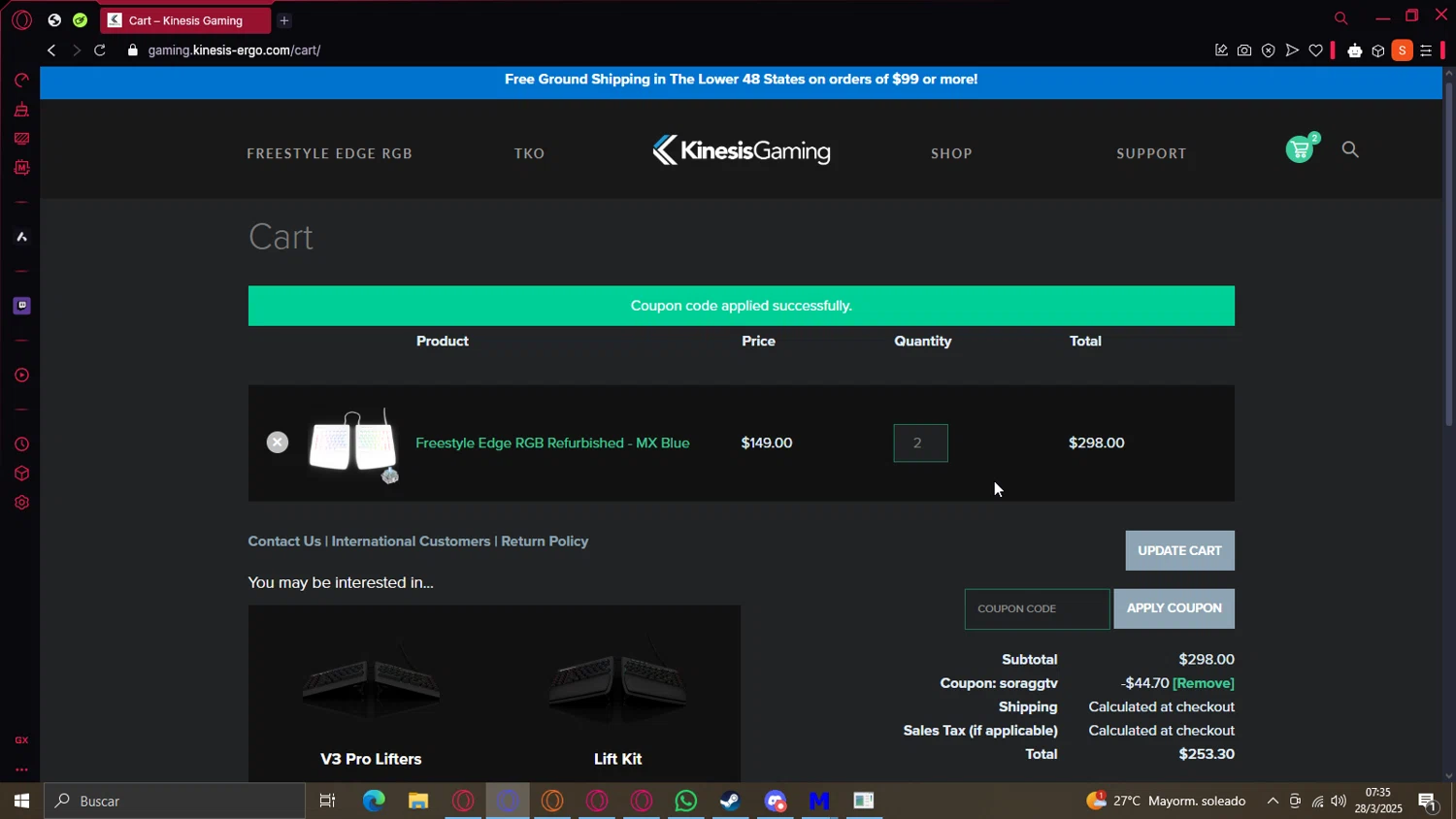Open the SUPPORT menu item
The height and width of the screenshot is (819, 1456).
click(1151, 153)
